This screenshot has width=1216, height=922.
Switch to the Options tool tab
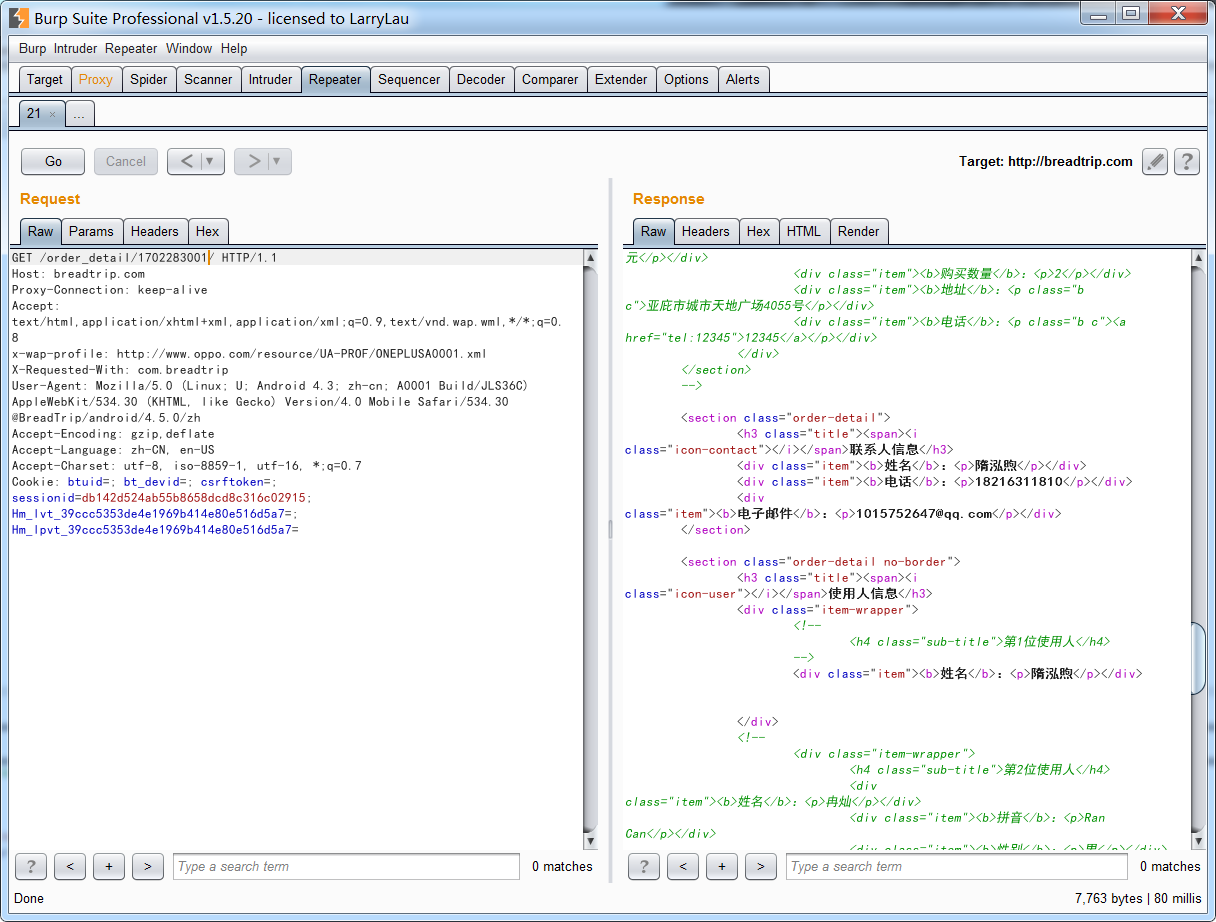pyautogui.click(x=686, y=80)
